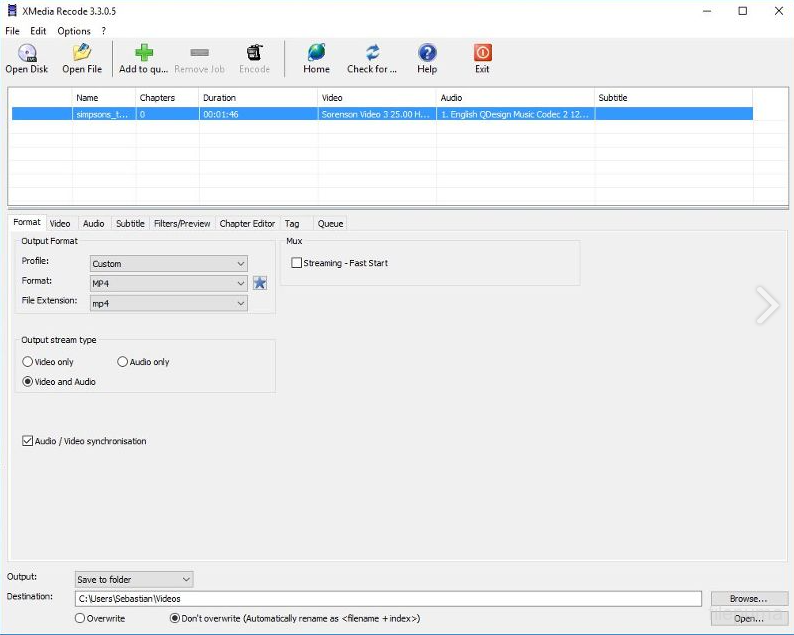Image resolution: width=794 pixels, height=635 pixels.
Task: Click the Browse... button
Action: (748, 599)
